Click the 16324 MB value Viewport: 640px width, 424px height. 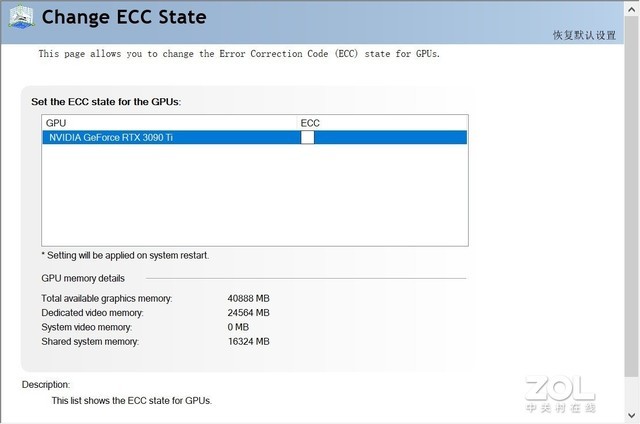coord(248,341)
